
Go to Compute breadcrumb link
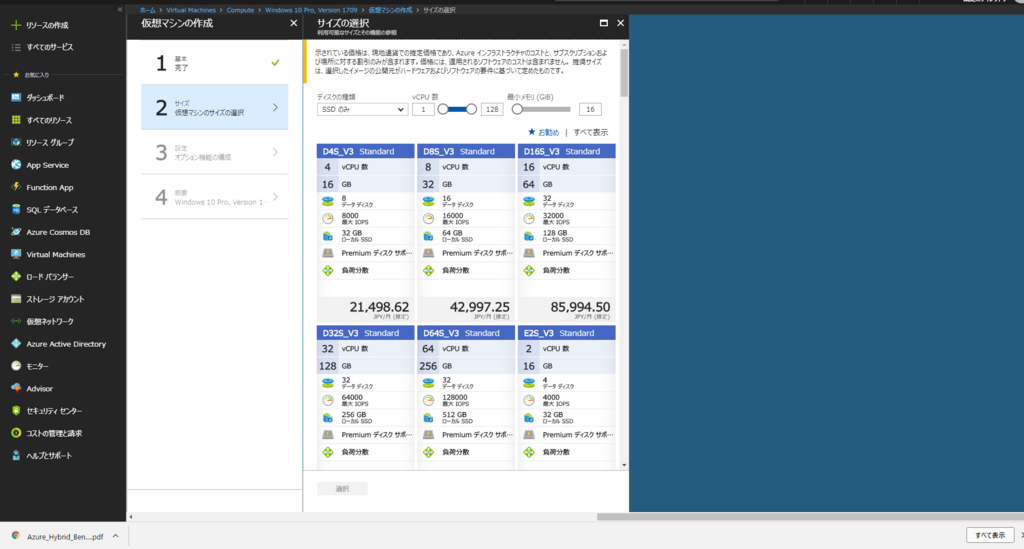coord(240,10)
